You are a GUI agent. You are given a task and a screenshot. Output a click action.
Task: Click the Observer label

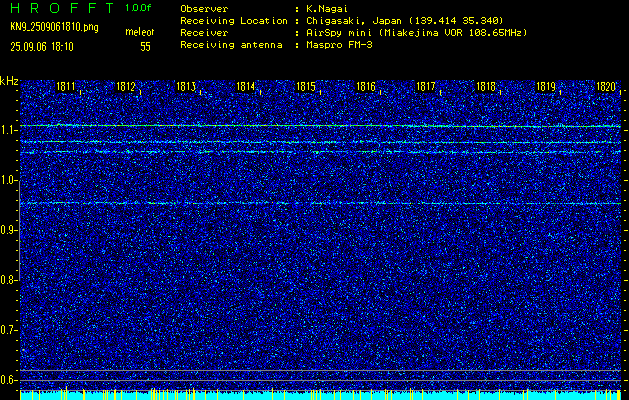pos(204,9)
